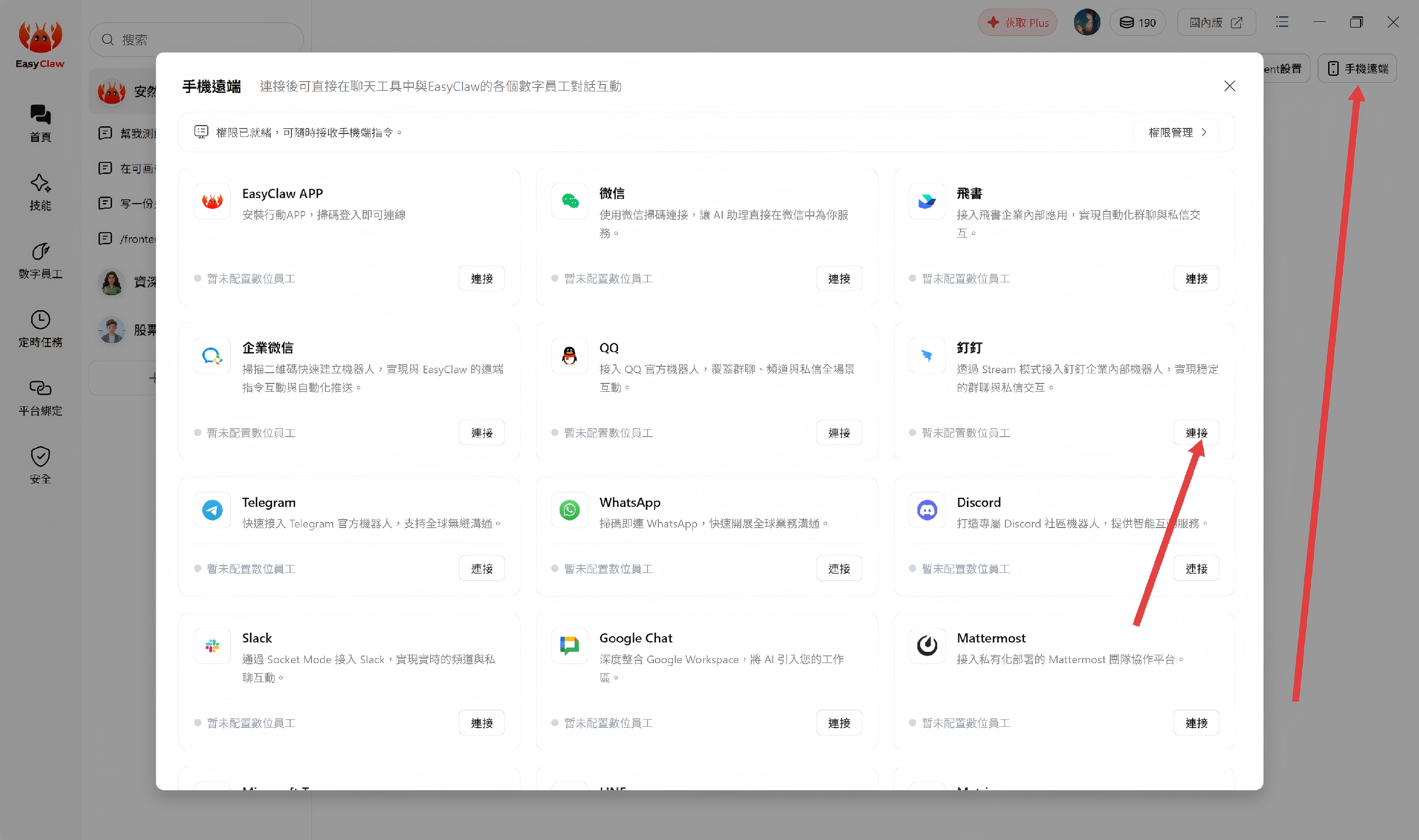Open 平台綁定 platform binding
Image resolution: width=1419 pixels, height=840 pixels.
pyautogui.click(x=40, y=398)
